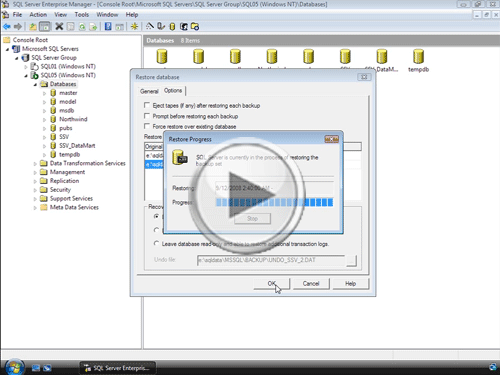Open the View menu

(x=60, y=15)
